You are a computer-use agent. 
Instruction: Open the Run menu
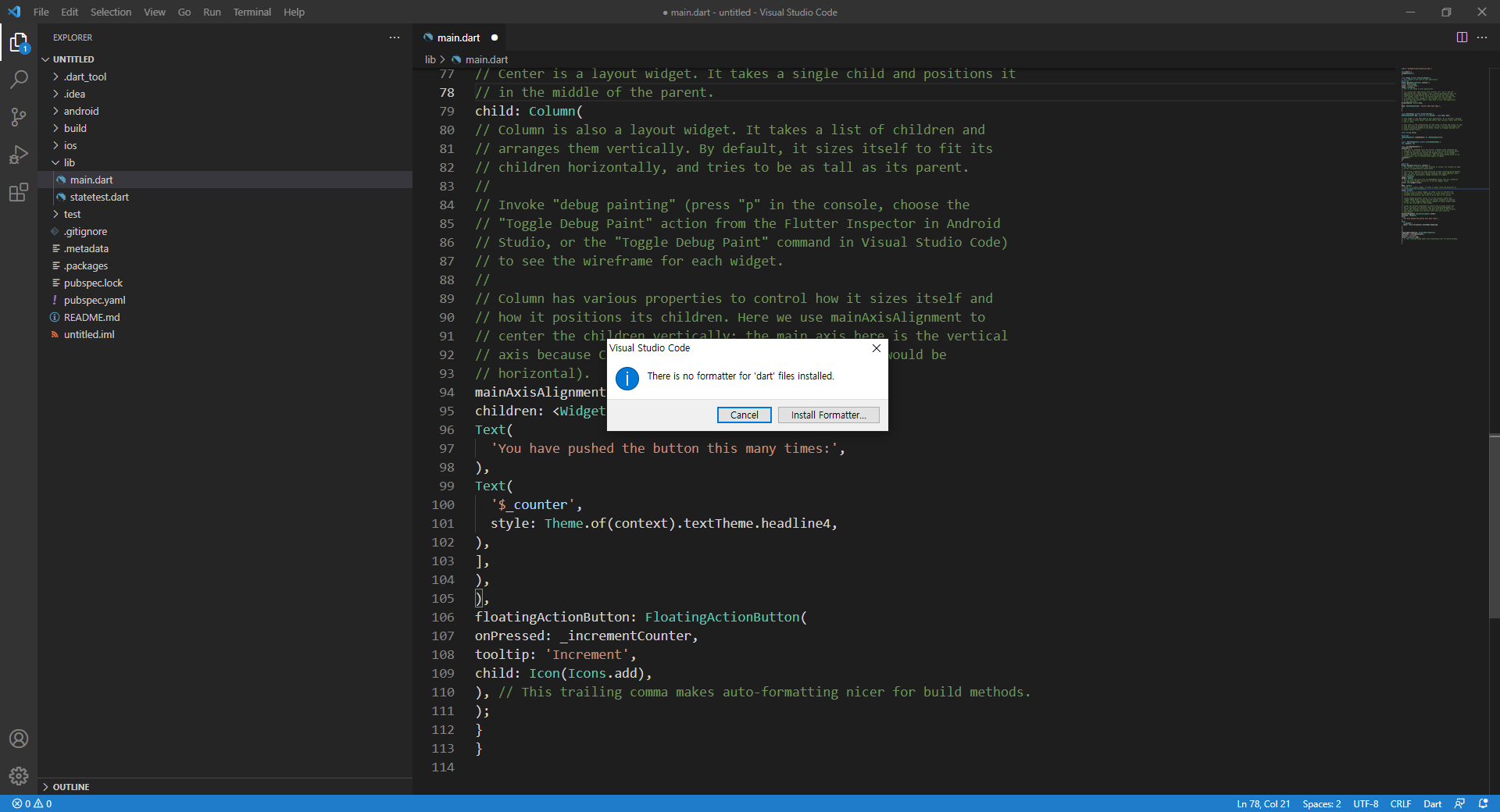212,12
